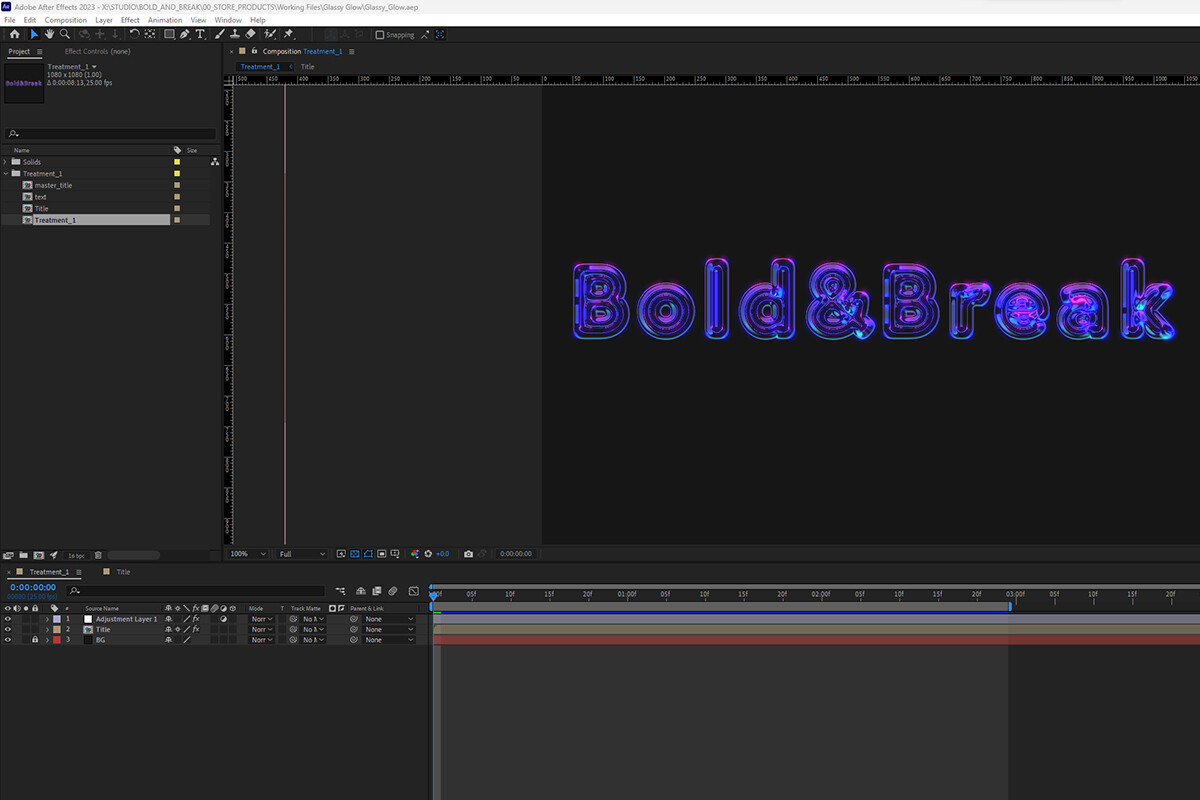1200x800 pixels.
Task: Click the flowchart icon beside Solids row
Action: click(x=214, y=162)
